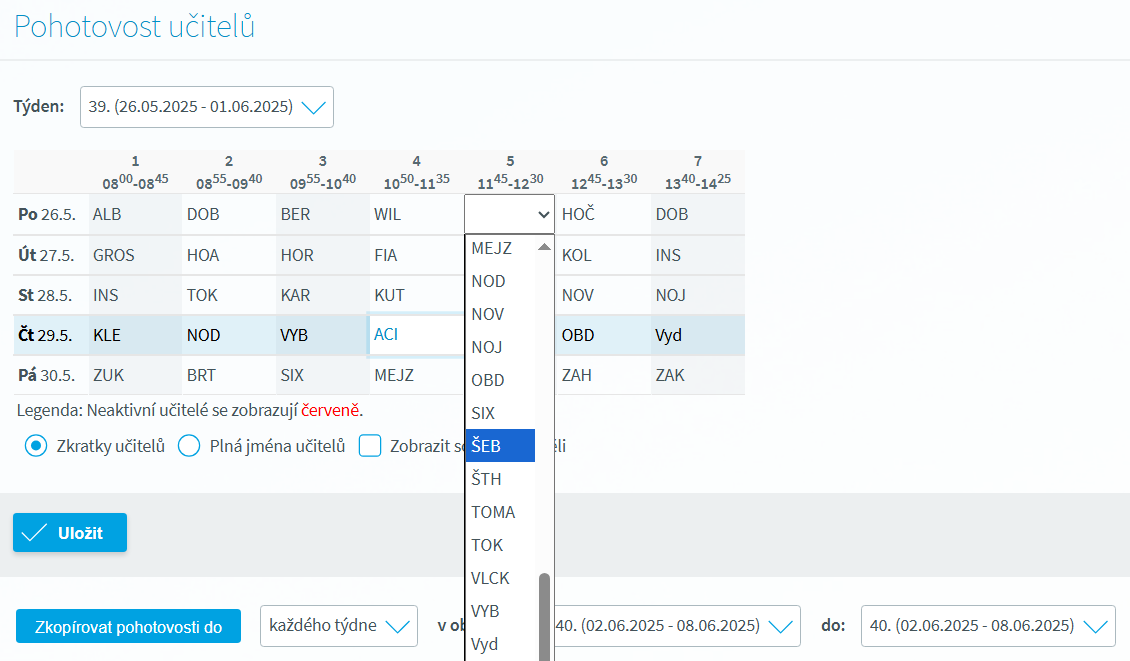The image size is (1130, 661).
Task: Click the ZAH cell on Friday
Action: pos(604,375)
